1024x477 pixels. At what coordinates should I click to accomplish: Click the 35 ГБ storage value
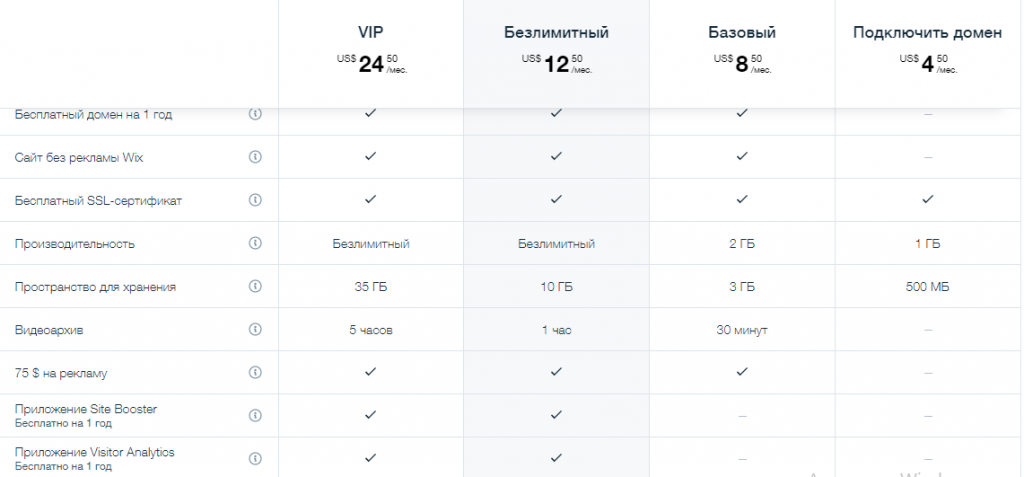[x=371, y=287]
